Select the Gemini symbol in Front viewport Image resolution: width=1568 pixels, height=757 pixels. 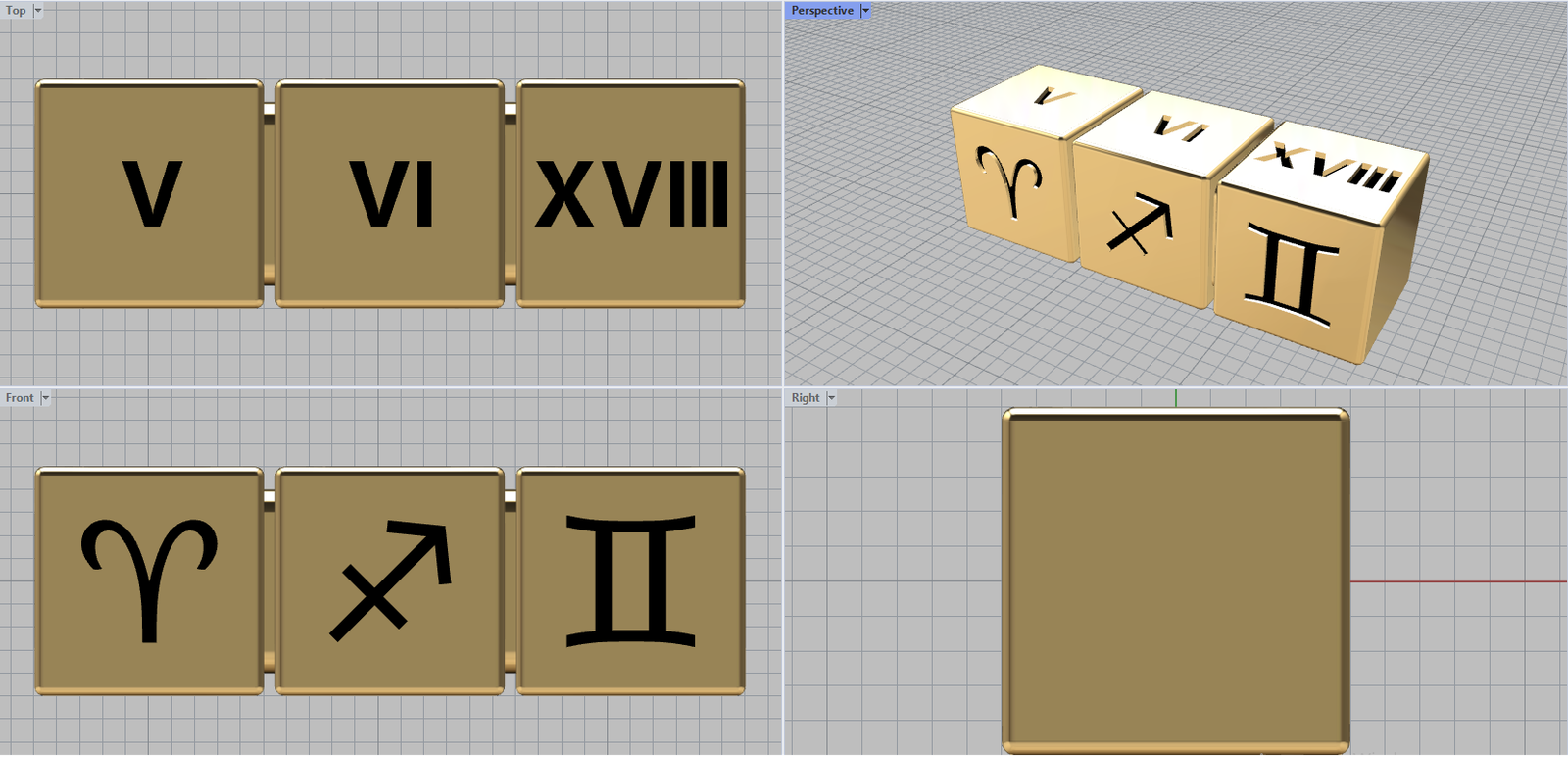pyautogui.click(x=631, y=580)
